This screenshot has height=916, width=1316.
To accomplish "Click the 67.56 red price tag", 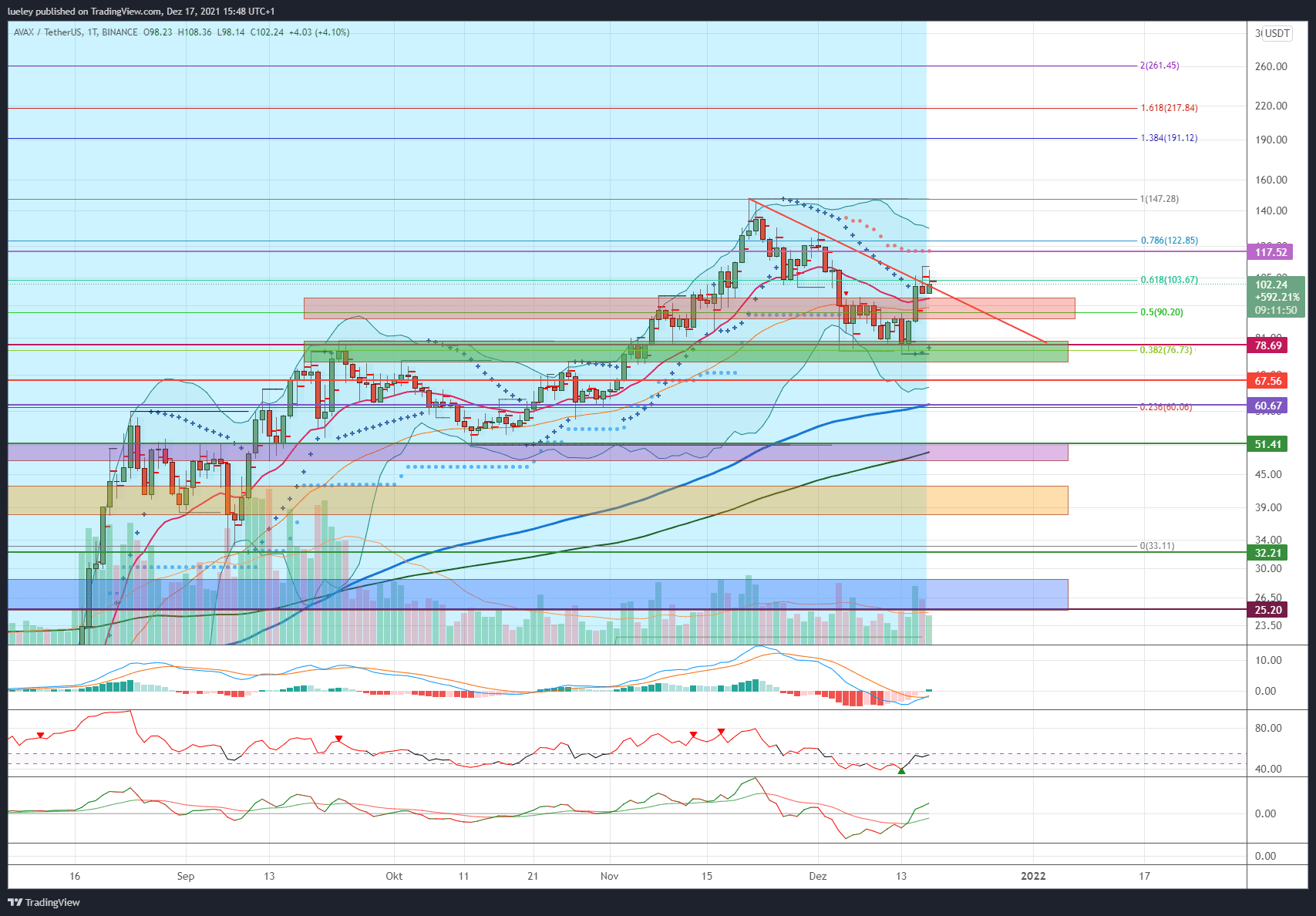I will point(1268,381).
